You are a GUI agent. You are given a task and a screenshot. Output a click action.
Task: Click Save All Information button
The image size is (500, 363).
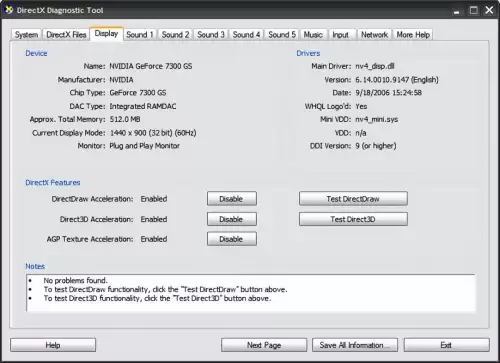tap(355, 345)
